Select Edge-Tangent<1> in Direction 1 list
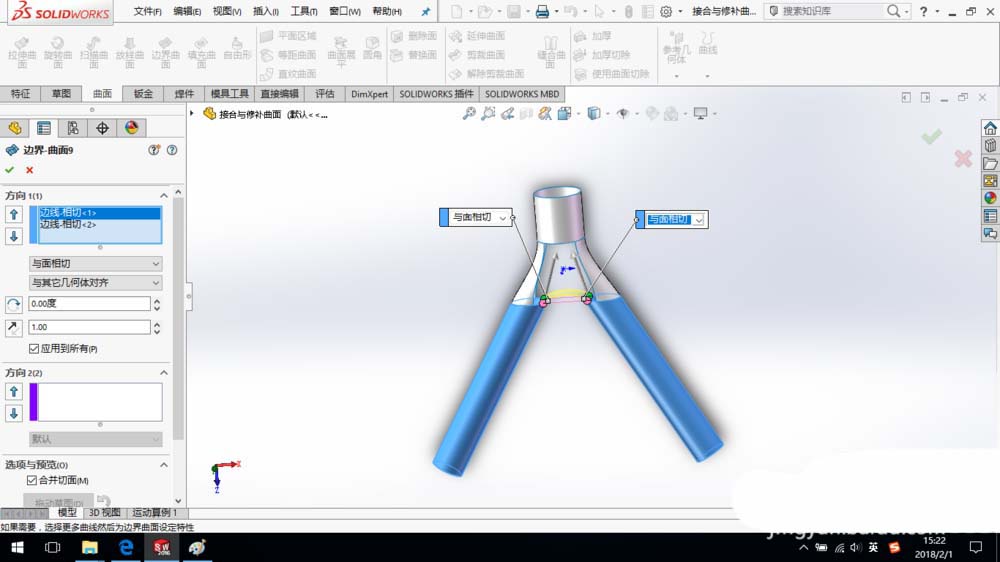The width and height of the screenshot is (1000, 562). (99, 212)
